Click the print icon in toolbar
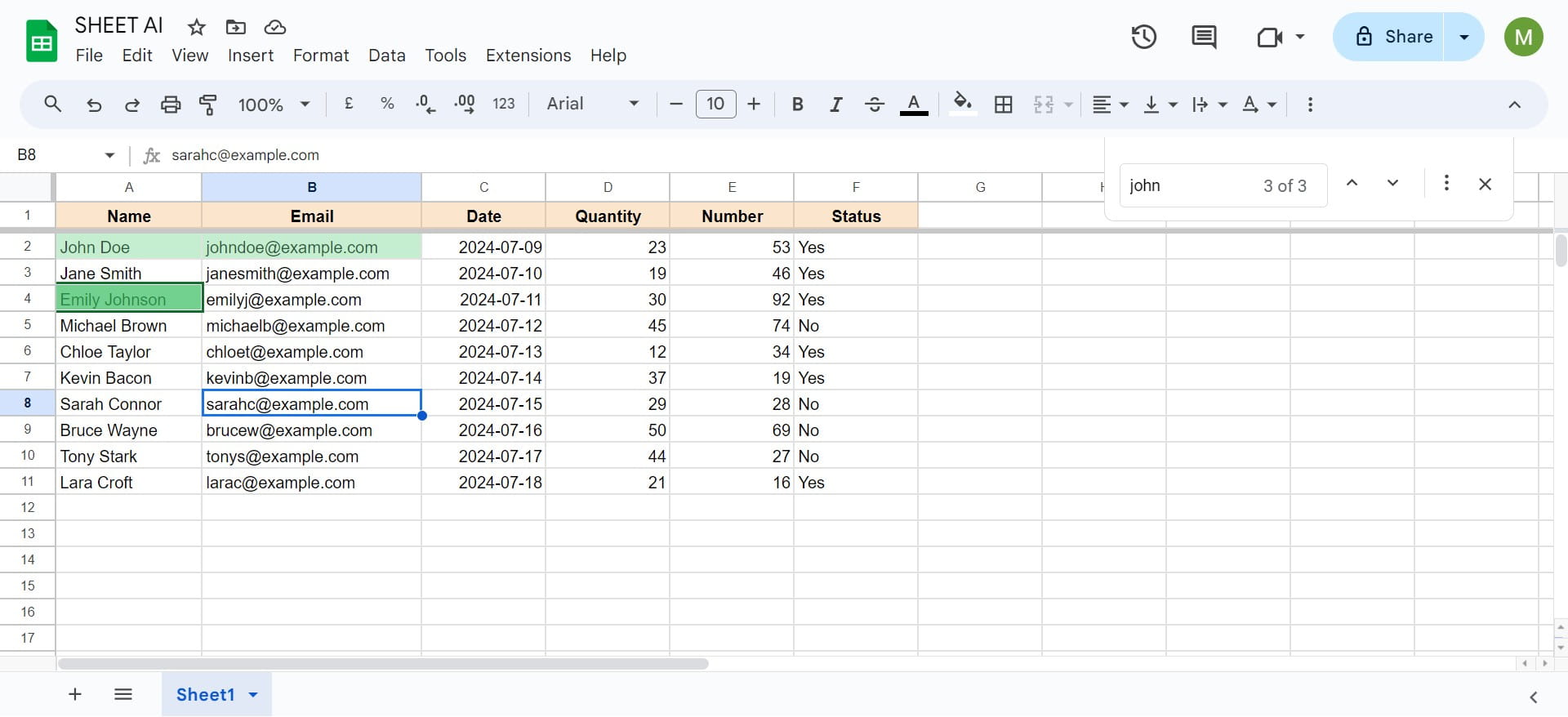 pos(171,105)
